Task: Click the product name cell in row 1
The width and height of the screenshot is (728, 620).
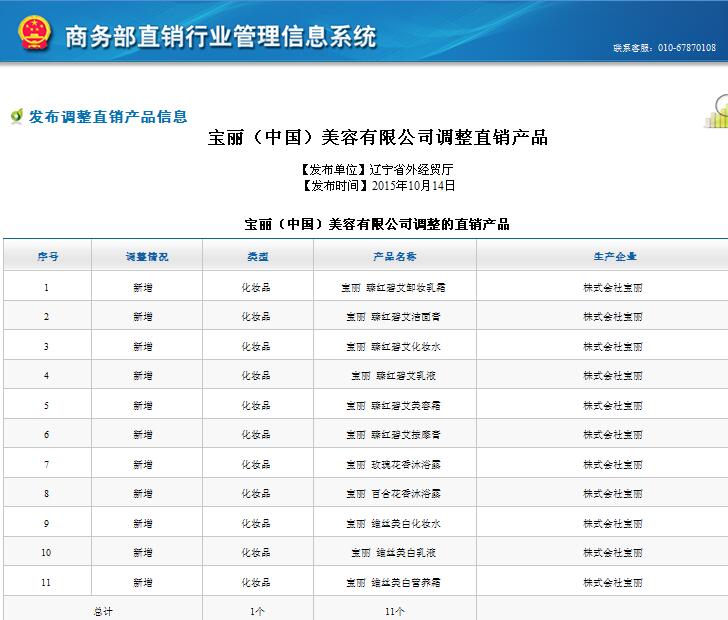Action: pos(394,287)
